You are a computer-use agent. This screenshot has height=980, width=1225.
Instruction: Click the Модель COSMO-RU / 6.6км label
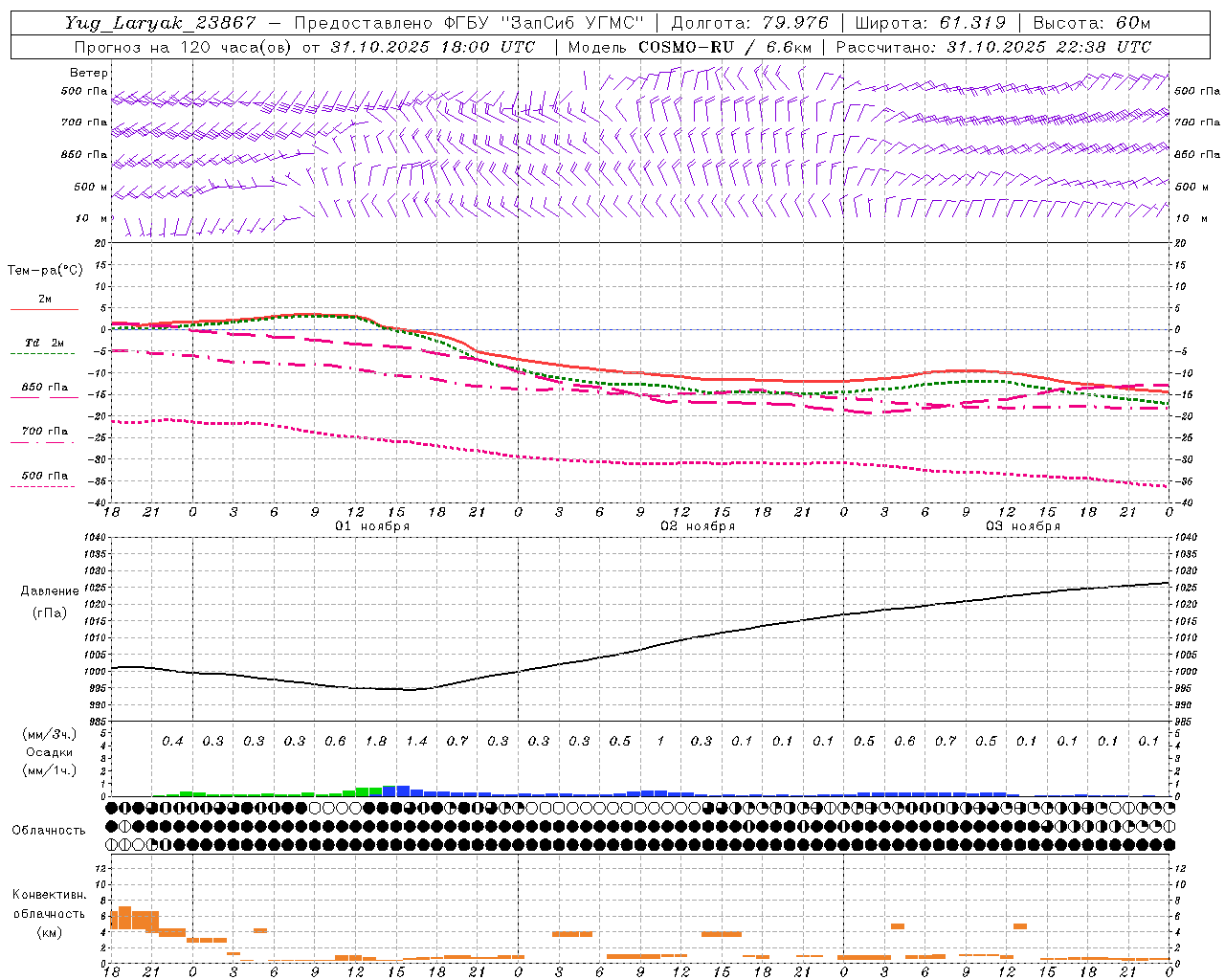690,47
